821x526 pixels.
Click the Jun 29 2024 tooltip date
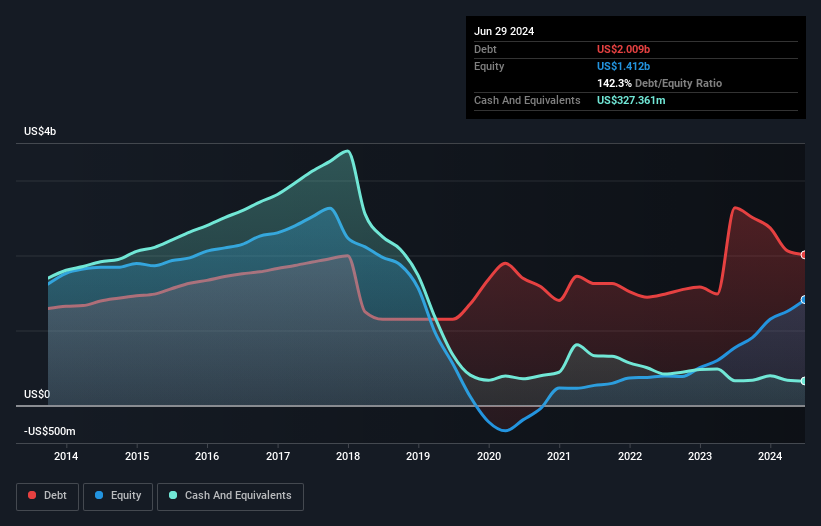[504, 31]
